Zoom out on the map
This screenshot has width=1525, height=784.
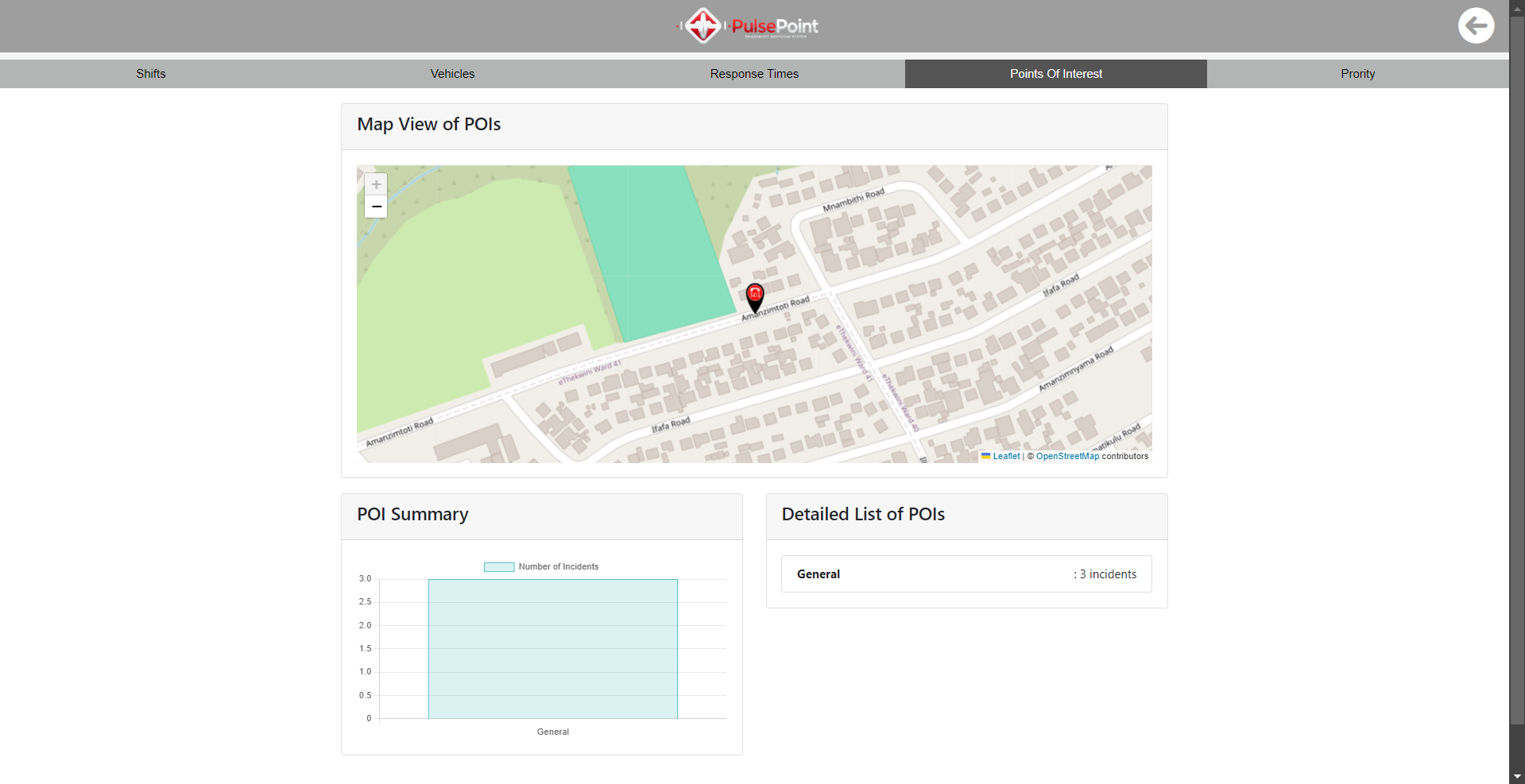coord(376,207)
